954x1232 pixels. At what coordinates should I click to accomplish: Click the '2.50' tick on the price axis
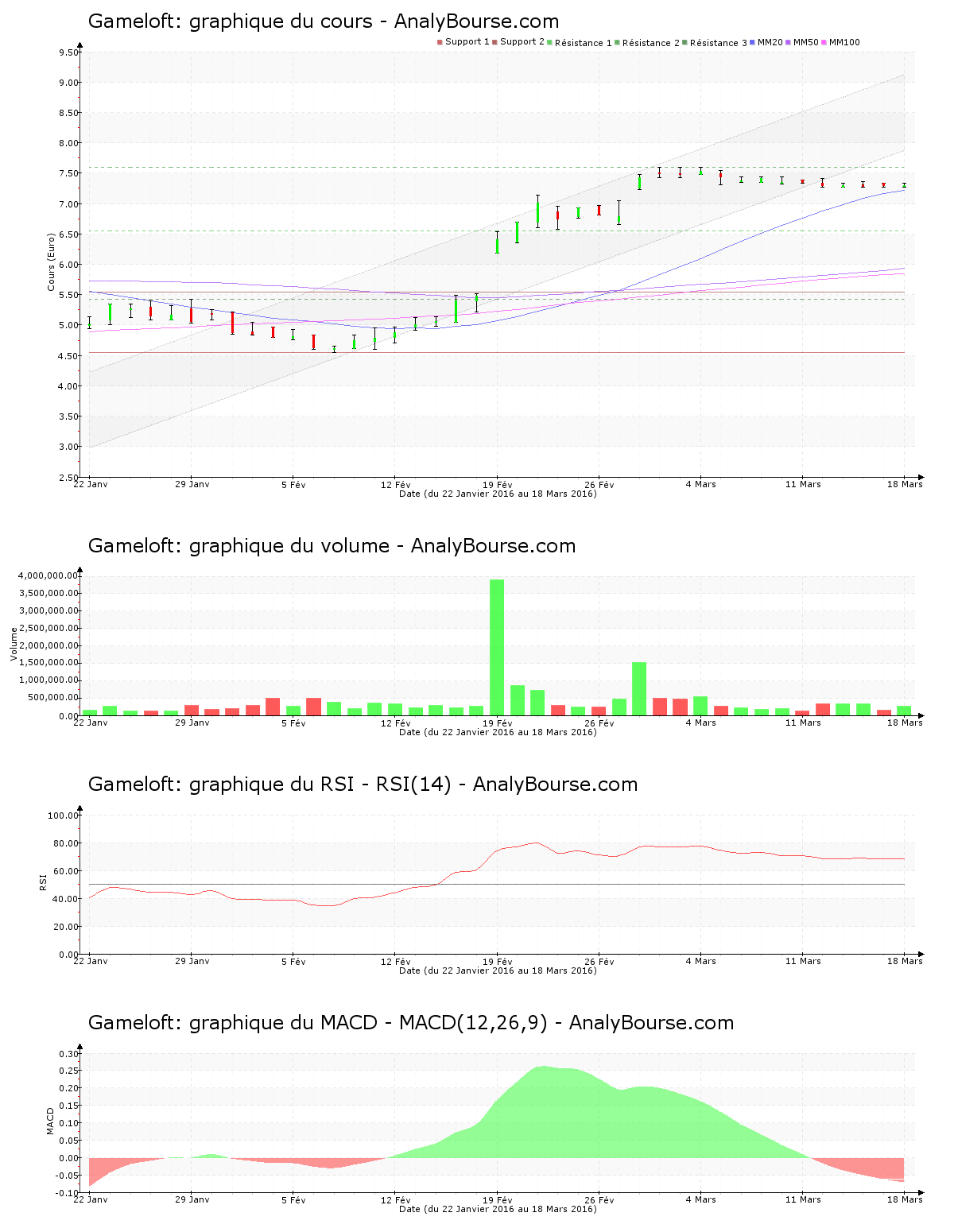pyautogui.click(x=68, y=478)
